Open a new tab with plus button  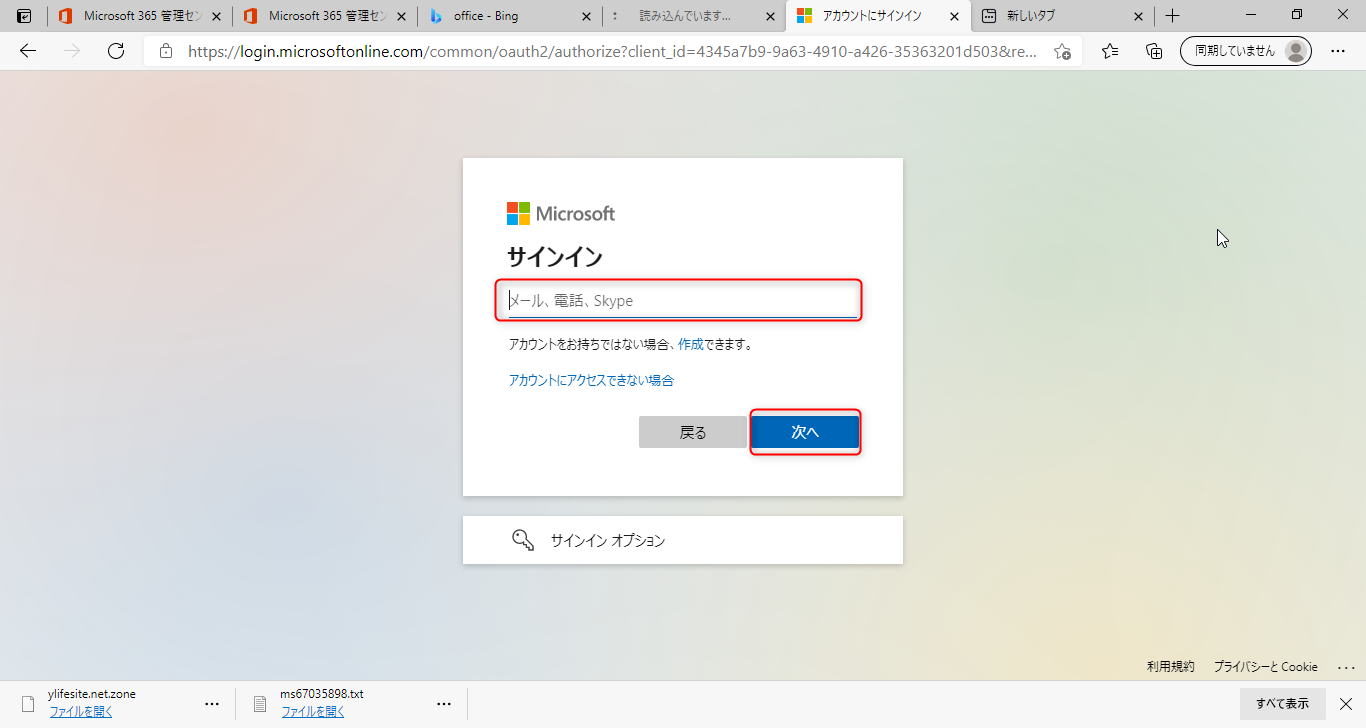1173,16
